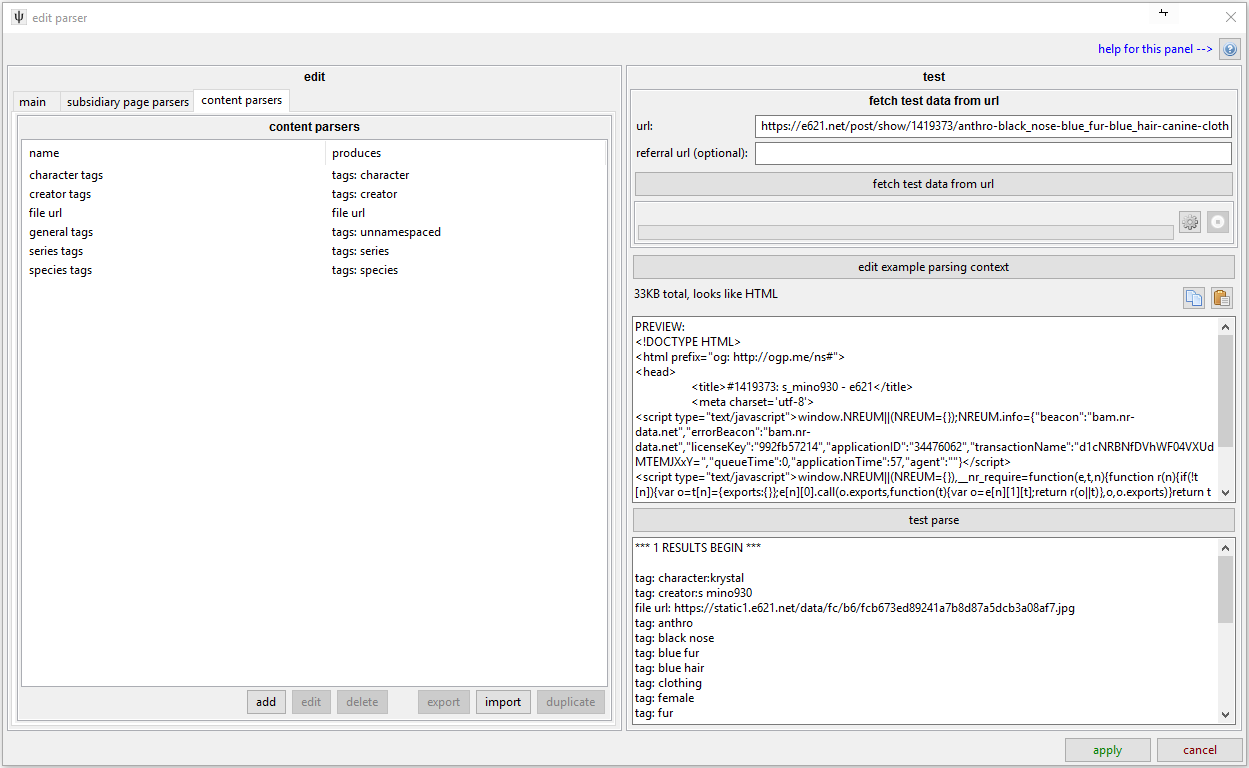Viewport: 1249px width, 768px height.
Task: Apply the parser changes
Action: click(1107, 750)
